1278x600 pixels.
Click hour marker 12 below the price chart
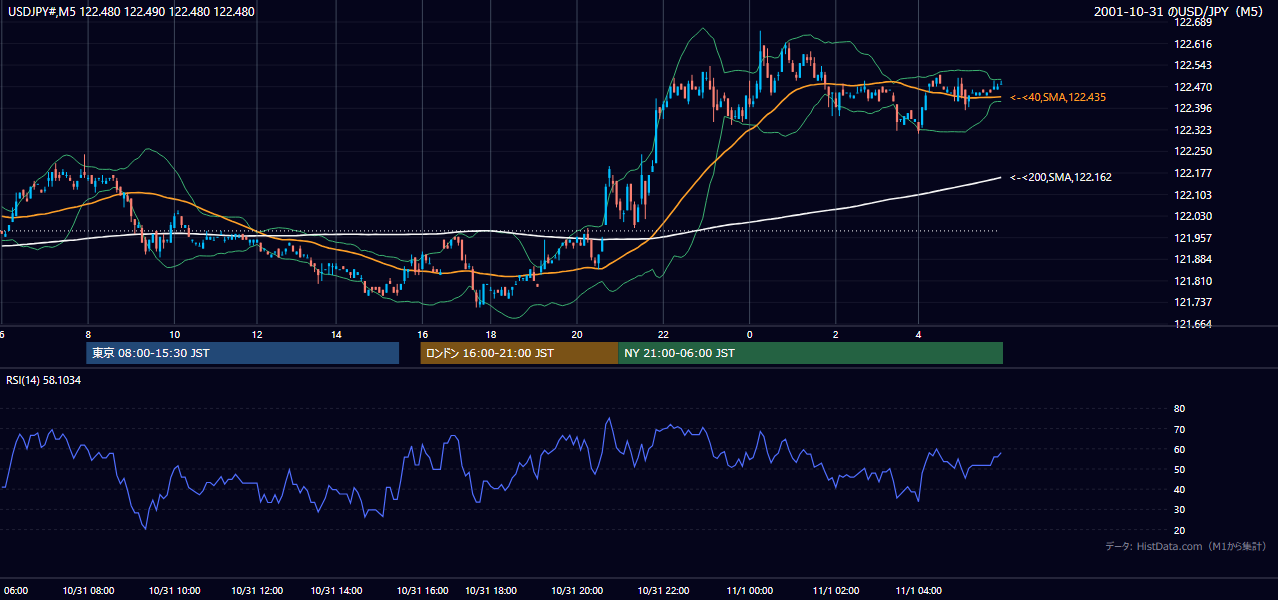[257, 334]
